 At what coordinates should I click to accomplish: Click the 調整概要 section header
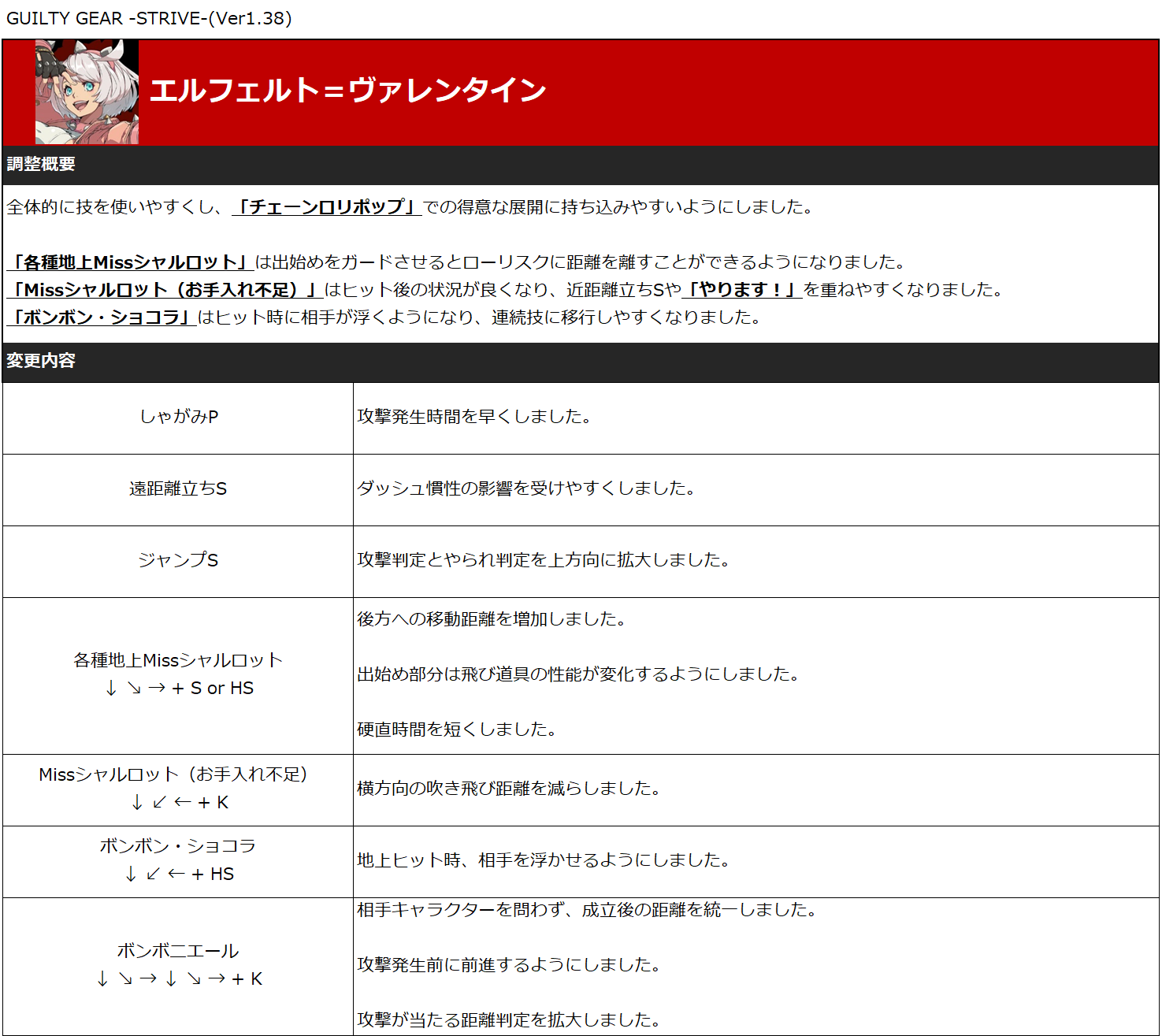pyautogui.click(x=41, y=164)
